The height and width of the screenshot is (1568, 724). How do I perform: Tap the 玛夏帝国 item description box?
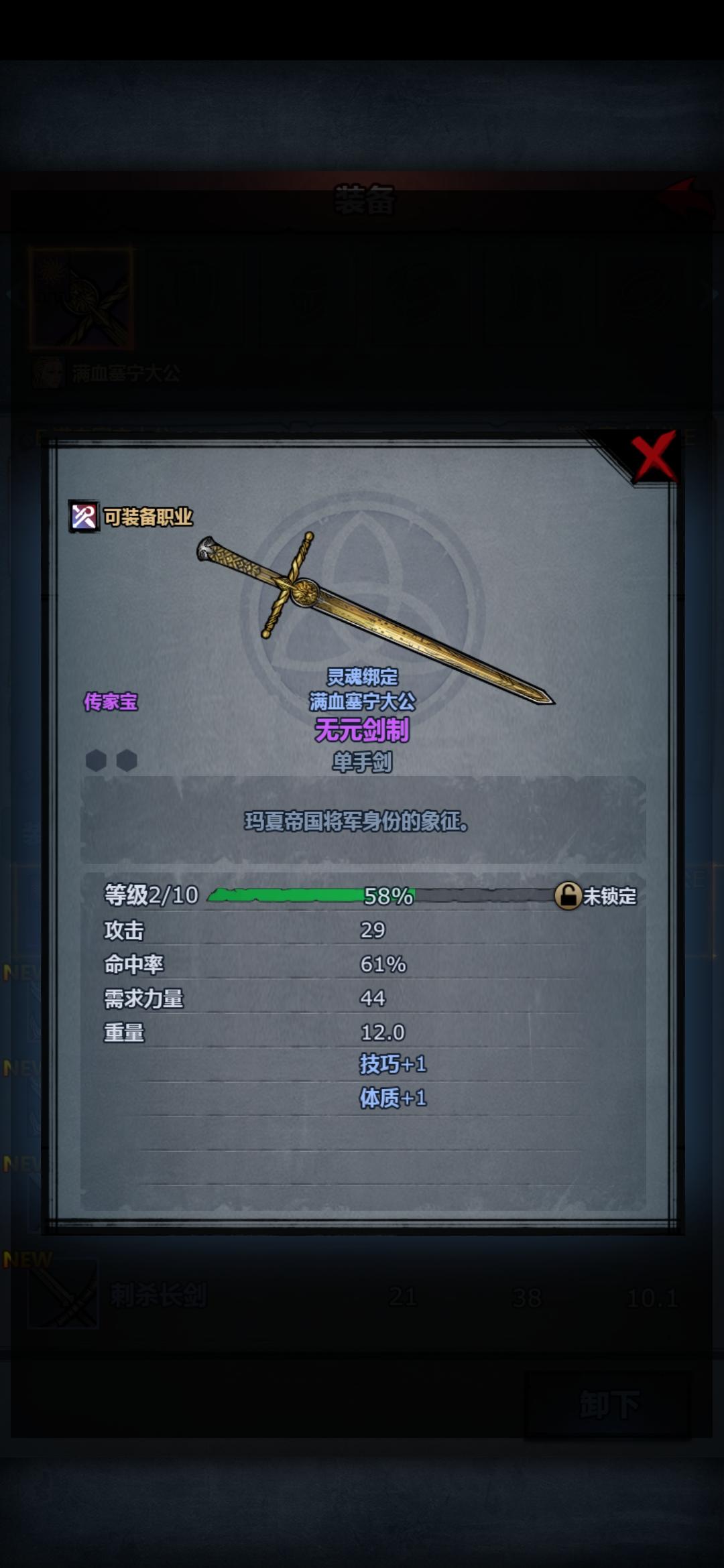pos(363,820)
